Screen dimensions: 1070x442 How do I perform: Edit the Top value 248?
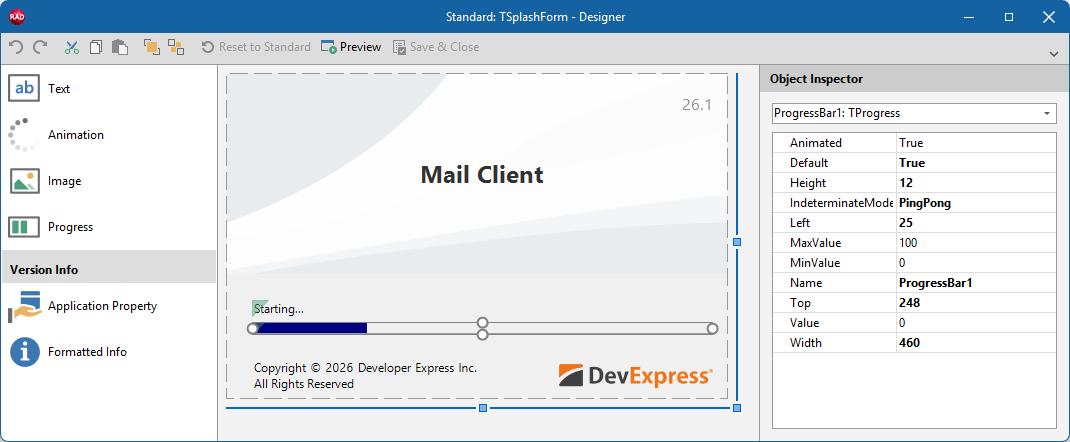point(976,303)
